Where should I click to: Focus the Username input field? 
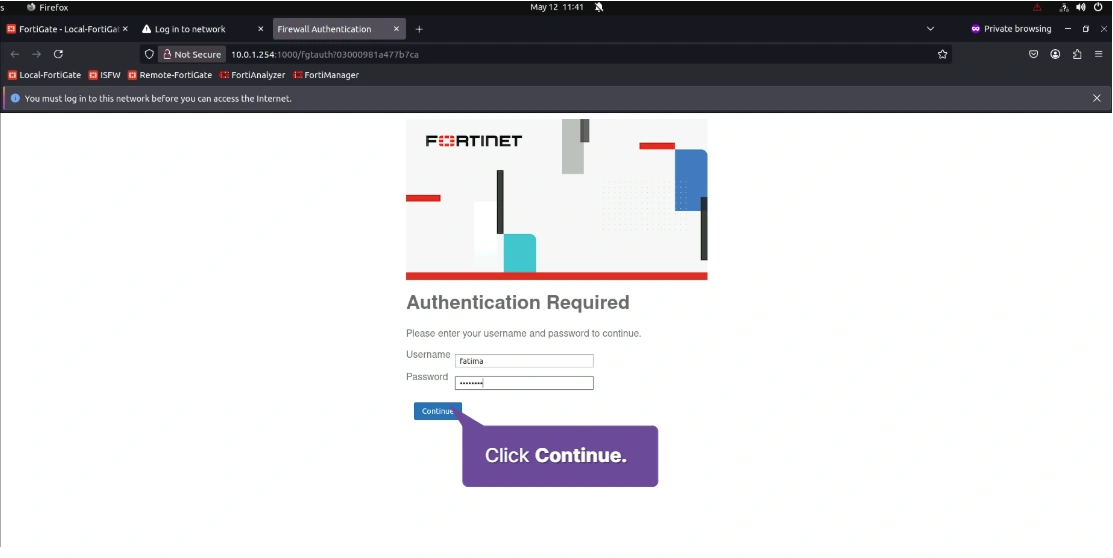point(524,361)
